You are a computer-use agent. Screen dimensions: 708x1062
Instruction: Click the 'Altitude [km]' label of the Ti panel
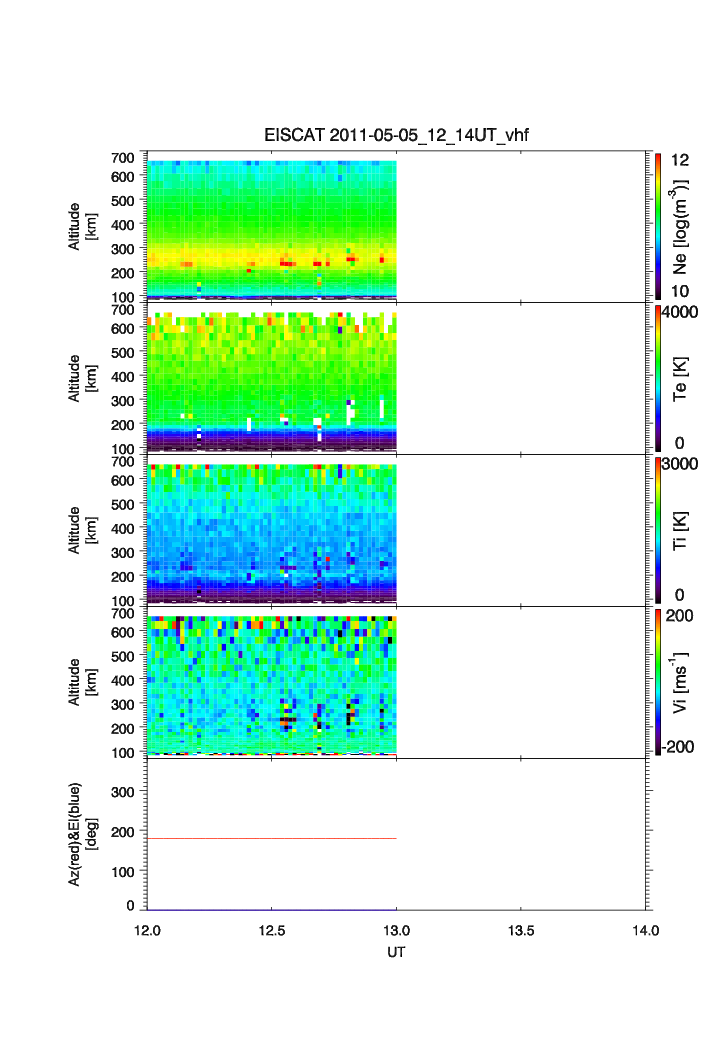[x=83, y=530]
